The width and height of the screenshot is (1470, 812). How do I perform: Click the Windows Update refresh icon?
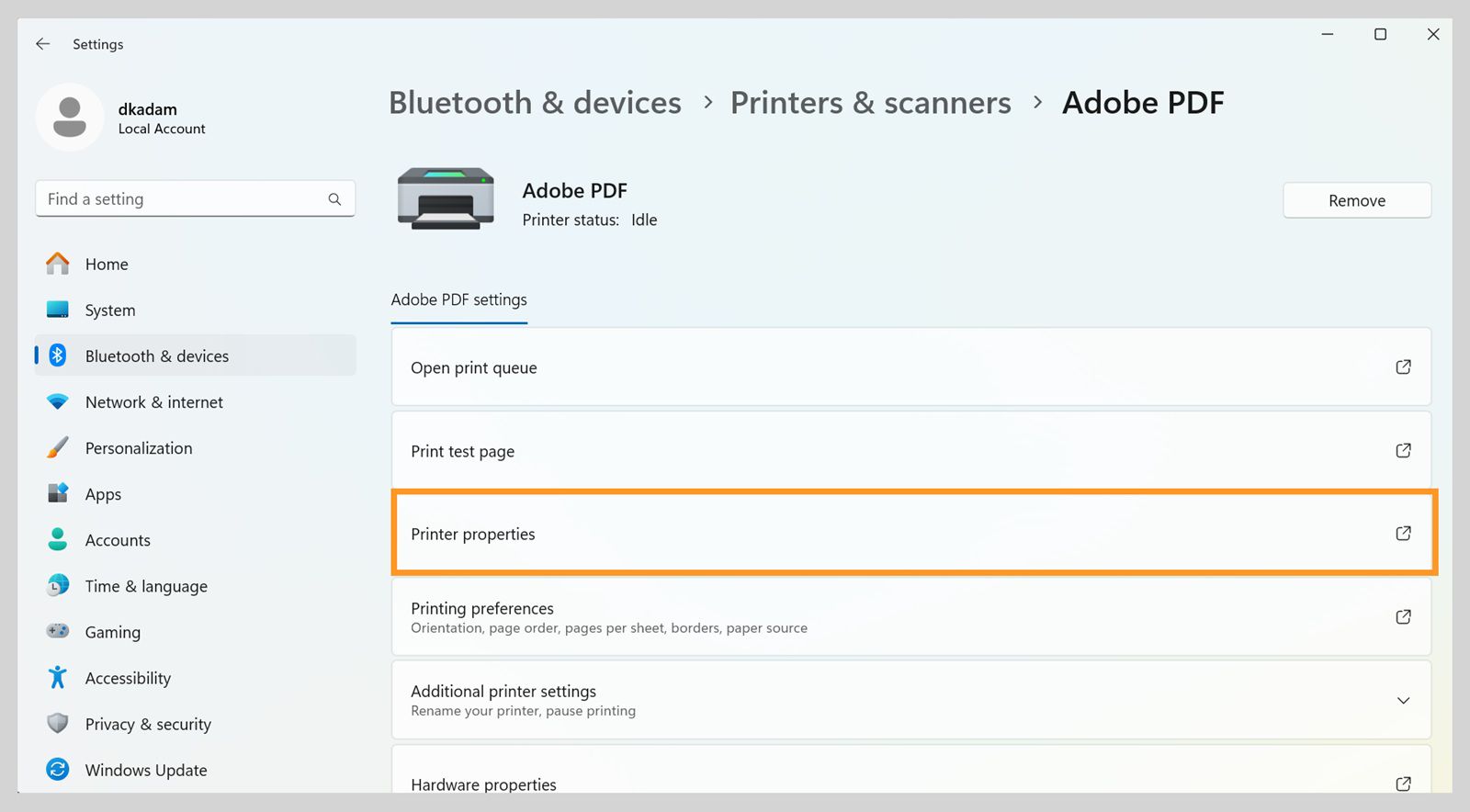(57, 770)
